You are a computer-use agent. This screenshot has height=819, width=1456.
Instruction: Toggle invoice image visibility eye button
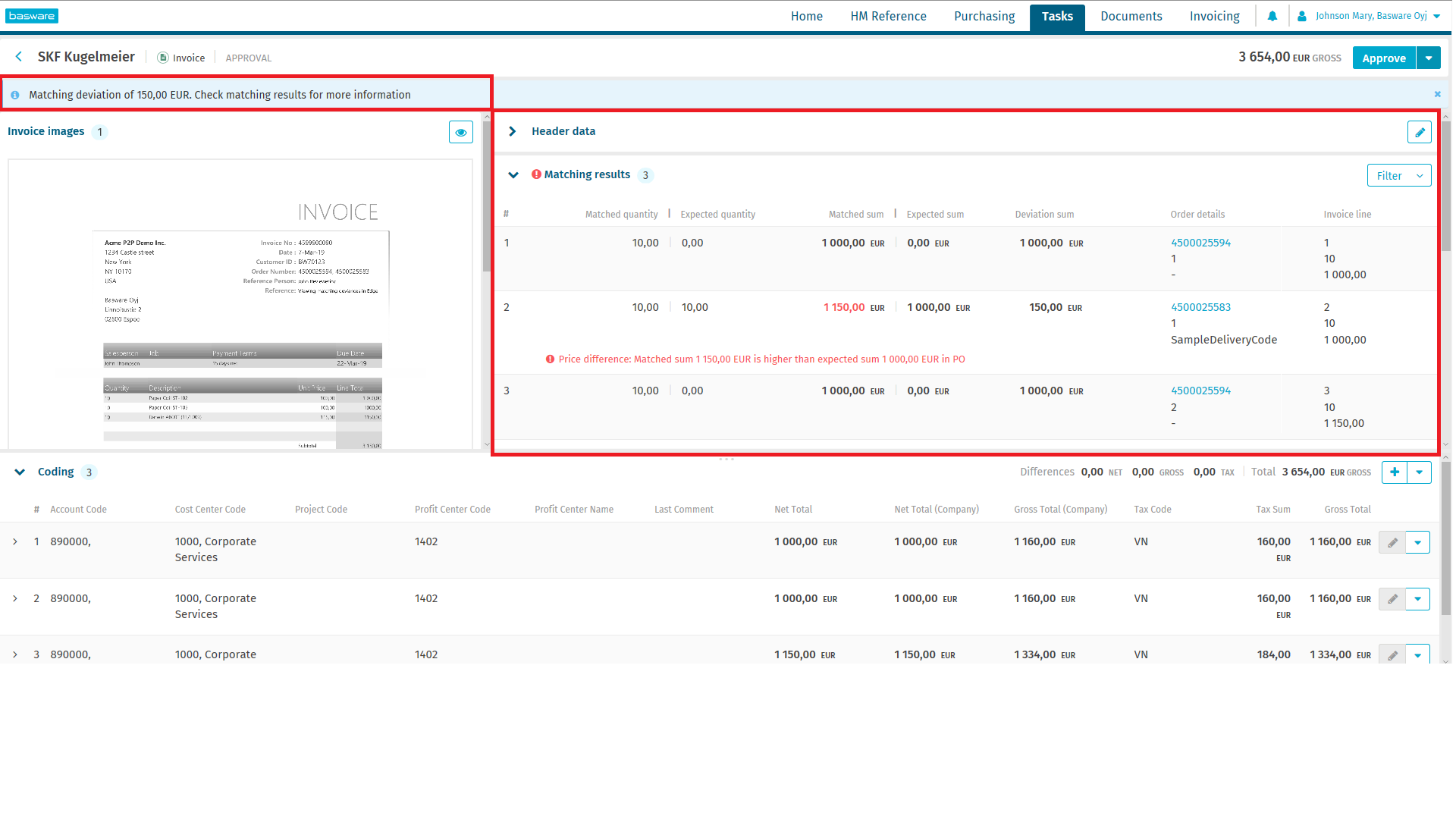tap(460, 132)
